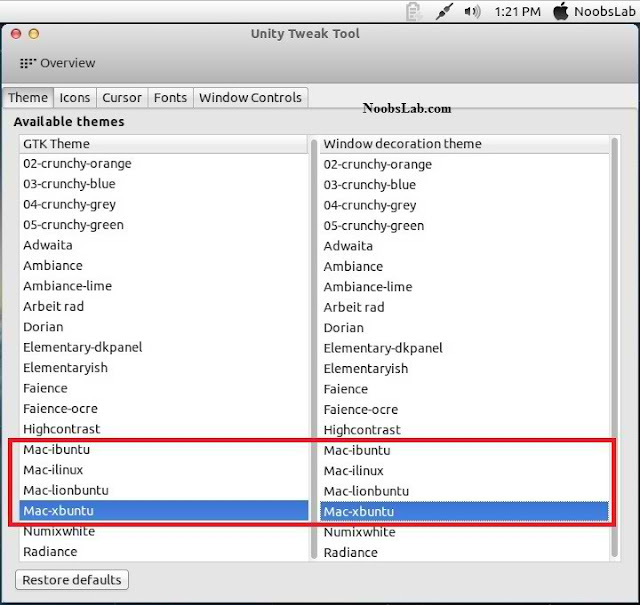Switch to the Window Controls tab
Viewport: 640px width, 605px height.
pyautogui.click(x=251, y=98)
